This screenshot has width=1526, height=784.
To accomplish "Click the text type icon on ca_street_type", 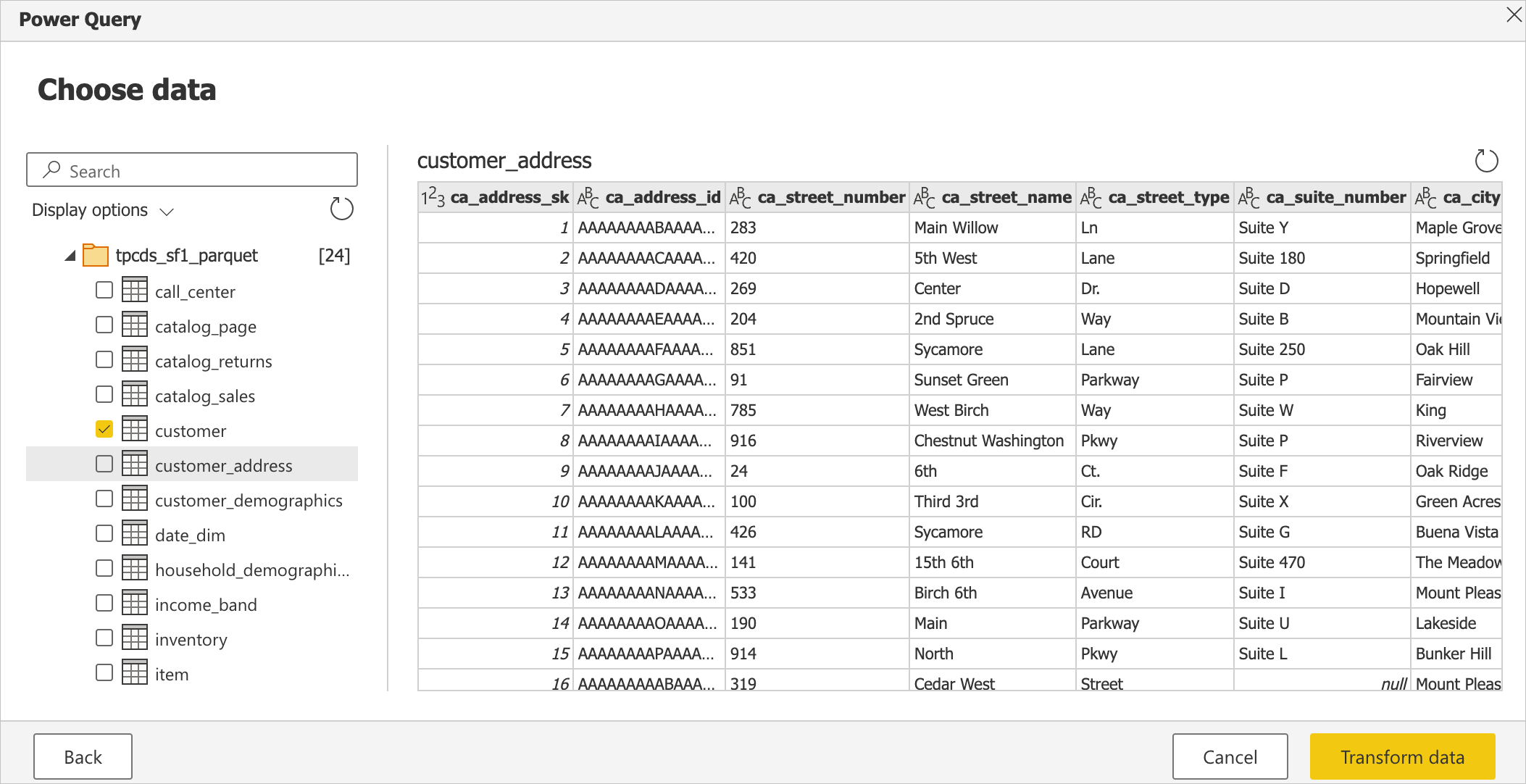I will click(x=1090, y=198).
